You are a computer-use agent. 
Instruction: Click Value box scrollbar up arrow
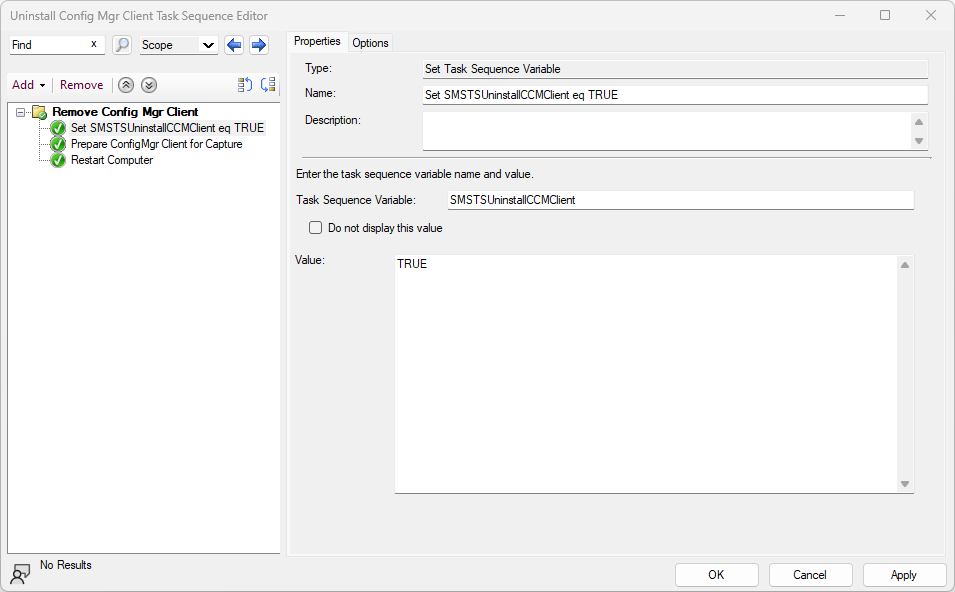point(905,265)
